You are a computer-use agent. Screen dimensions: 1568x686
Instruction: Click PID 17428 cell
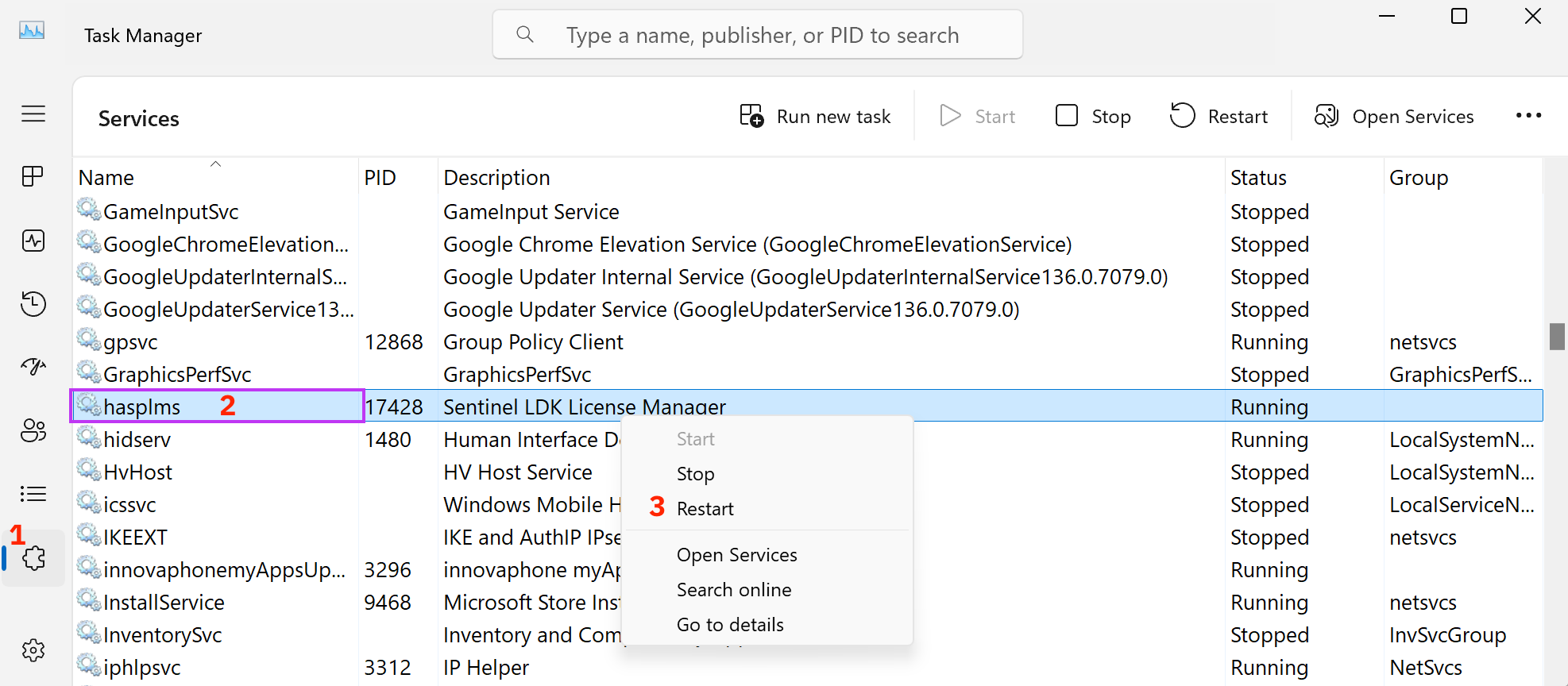pyautogui.click(x=393, y=407)
